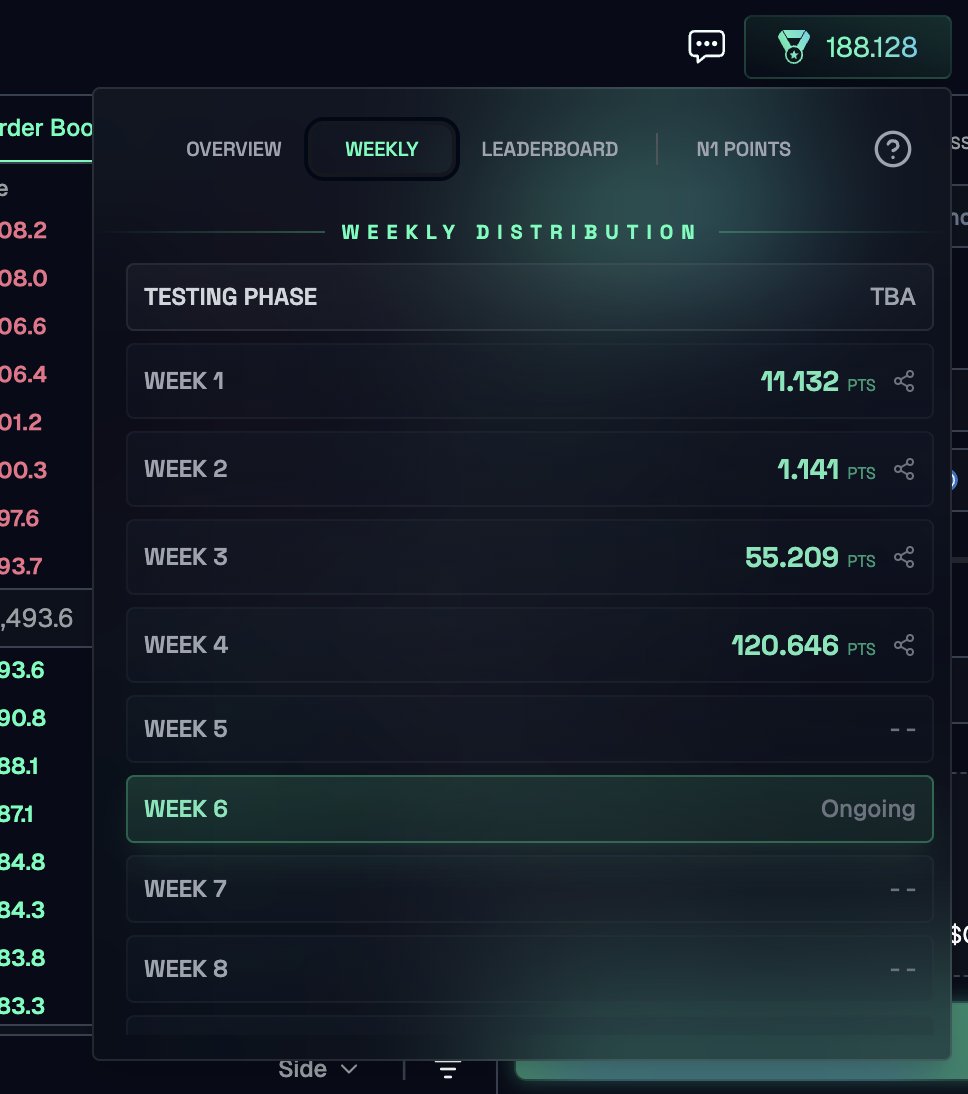Click the red 08.2 order price
Image resolution: width=968 pixels, height=1094 pixels.
point(23,230)
